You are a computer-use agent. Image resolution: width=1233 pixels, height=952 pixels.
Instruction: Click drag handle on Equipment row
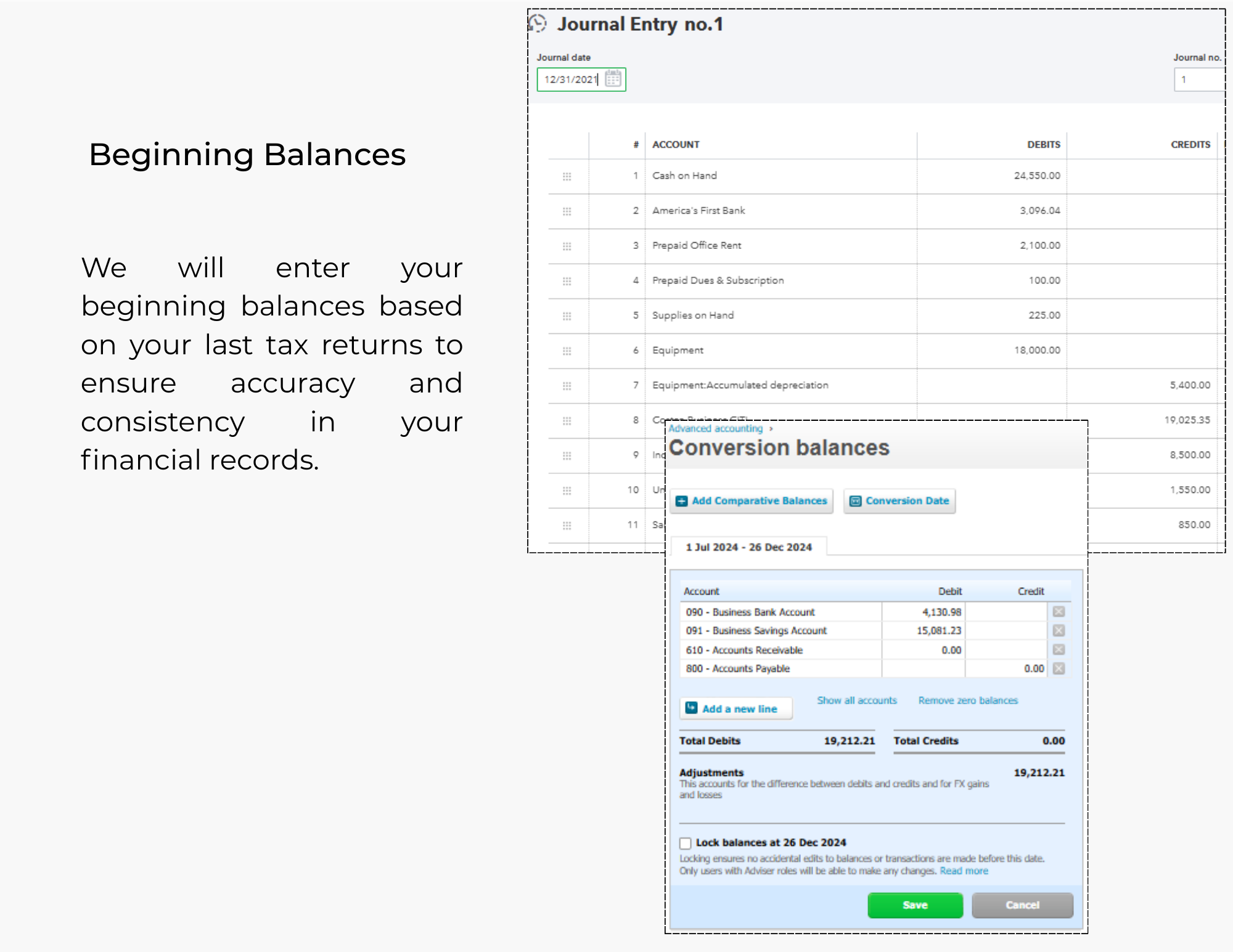click(567, 351)
